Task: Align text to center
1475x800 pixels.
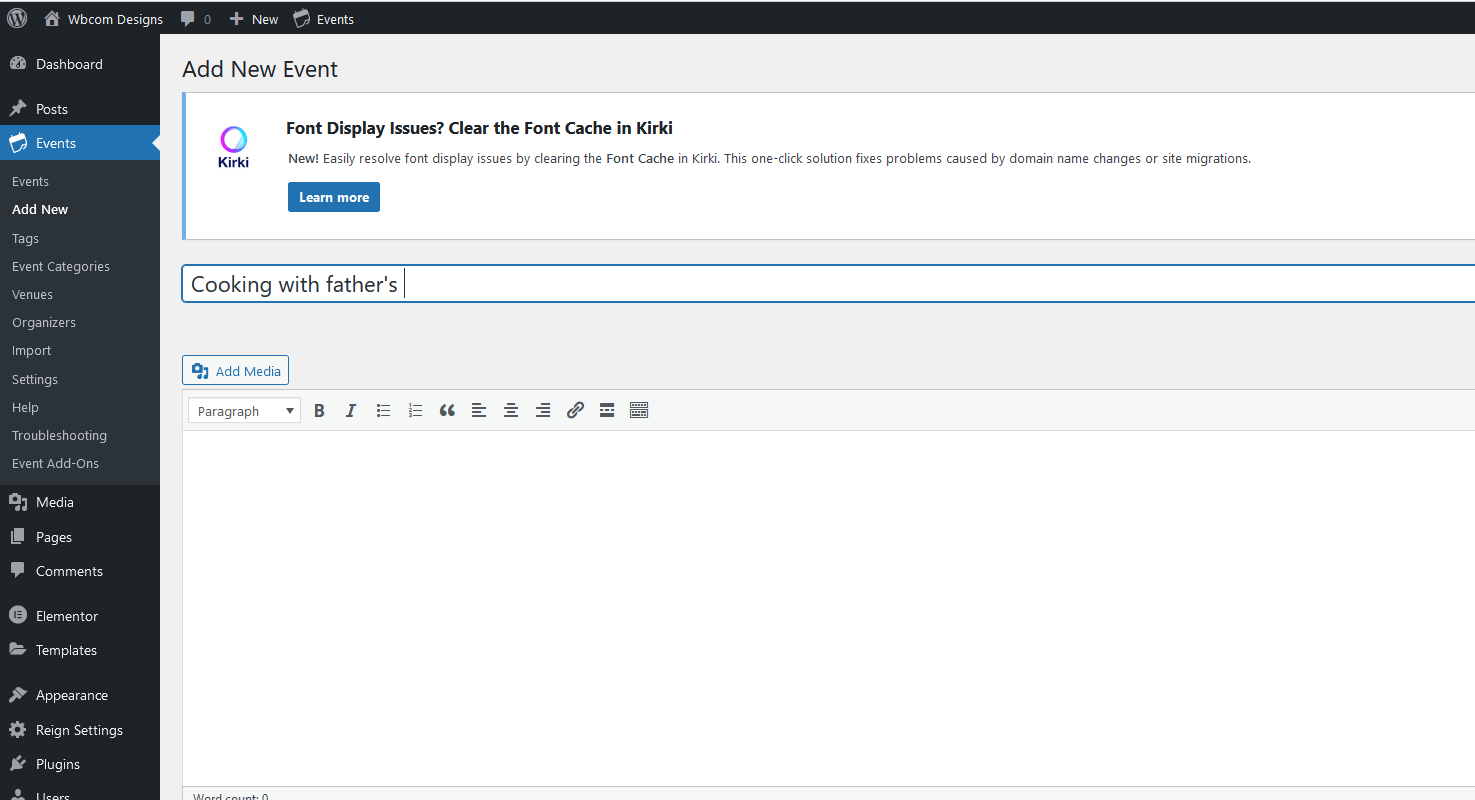Action: click(x=511, y=411)
